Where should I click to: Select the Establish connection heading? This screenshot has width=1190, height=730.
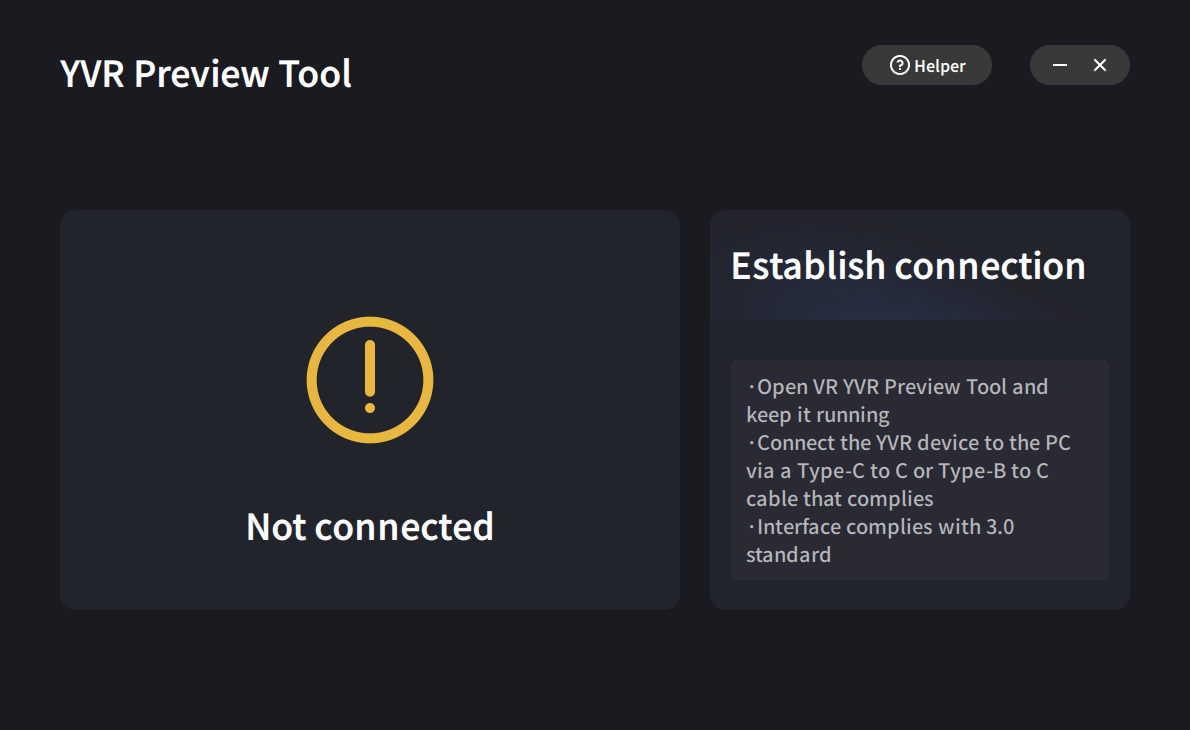pos(908,266)
